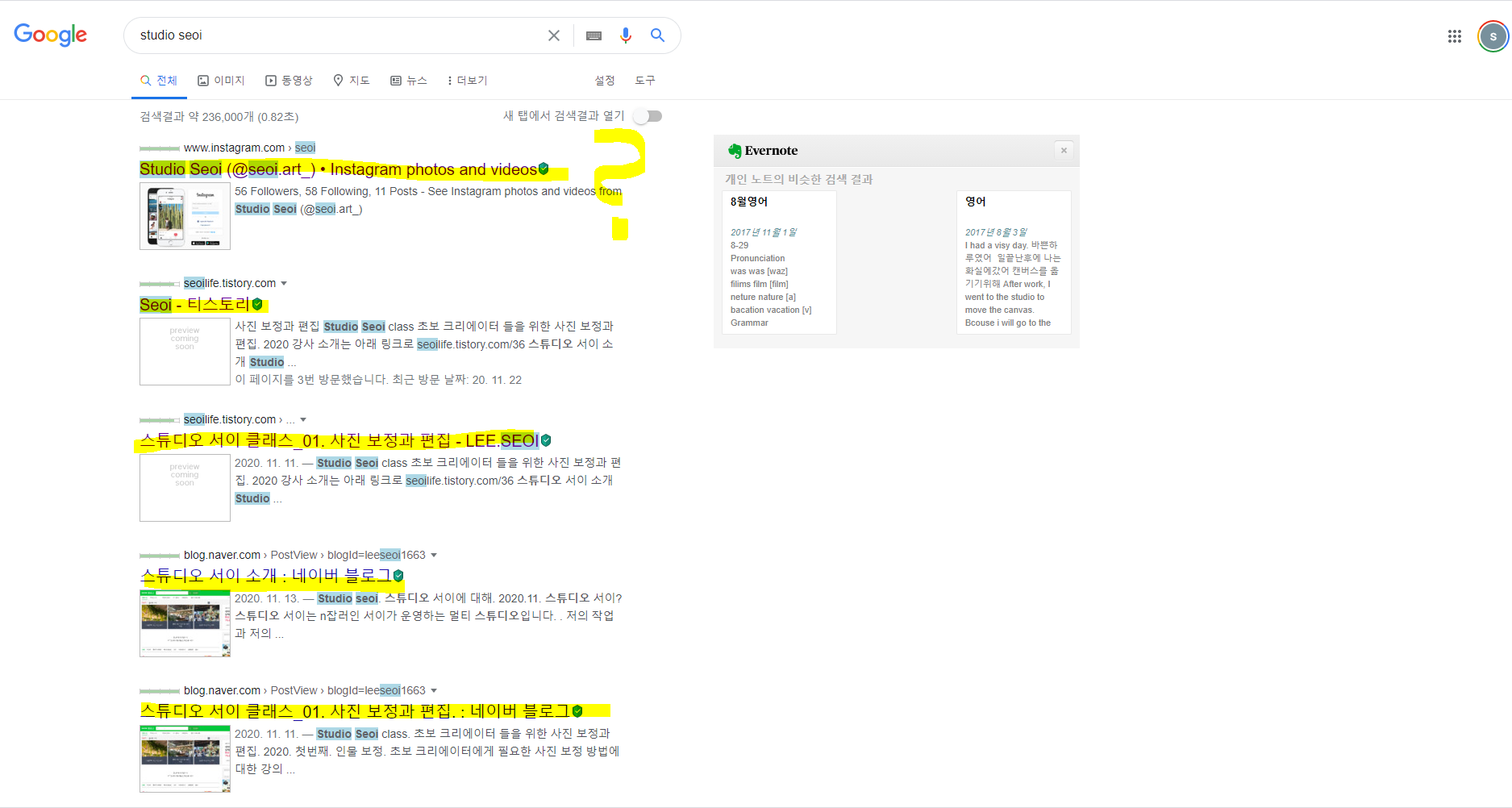Select the 전체 tab
This screenshot has height=808, width=1512.
pos(159,81)
